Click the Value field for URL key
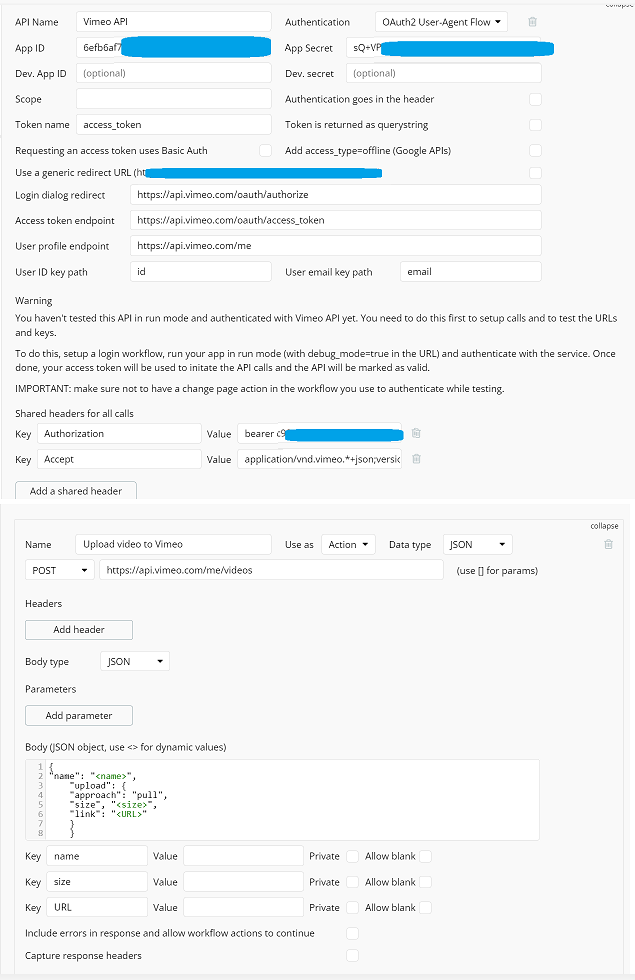 244,908
